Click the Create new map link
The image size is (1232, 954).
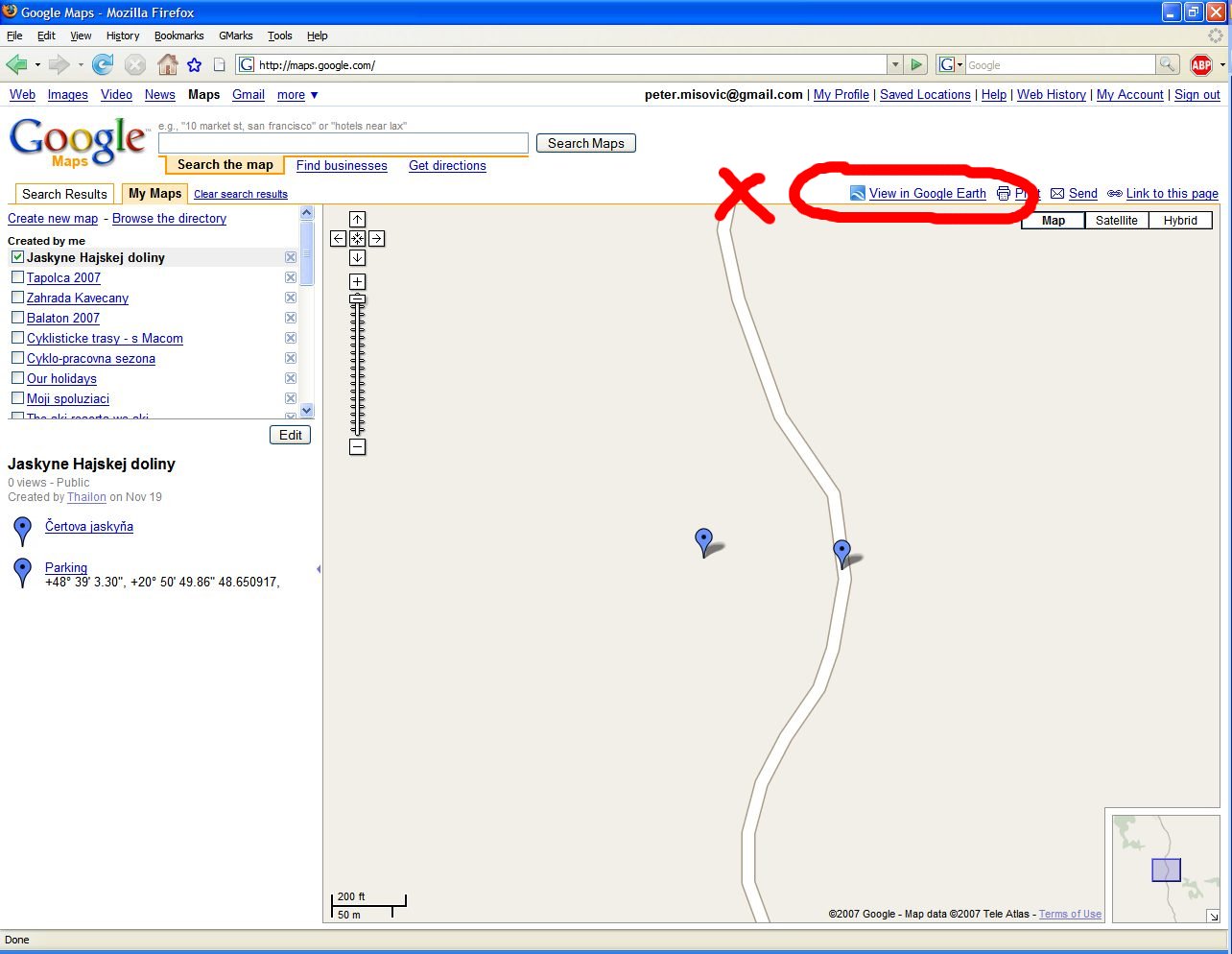click(x=53, y=218)
